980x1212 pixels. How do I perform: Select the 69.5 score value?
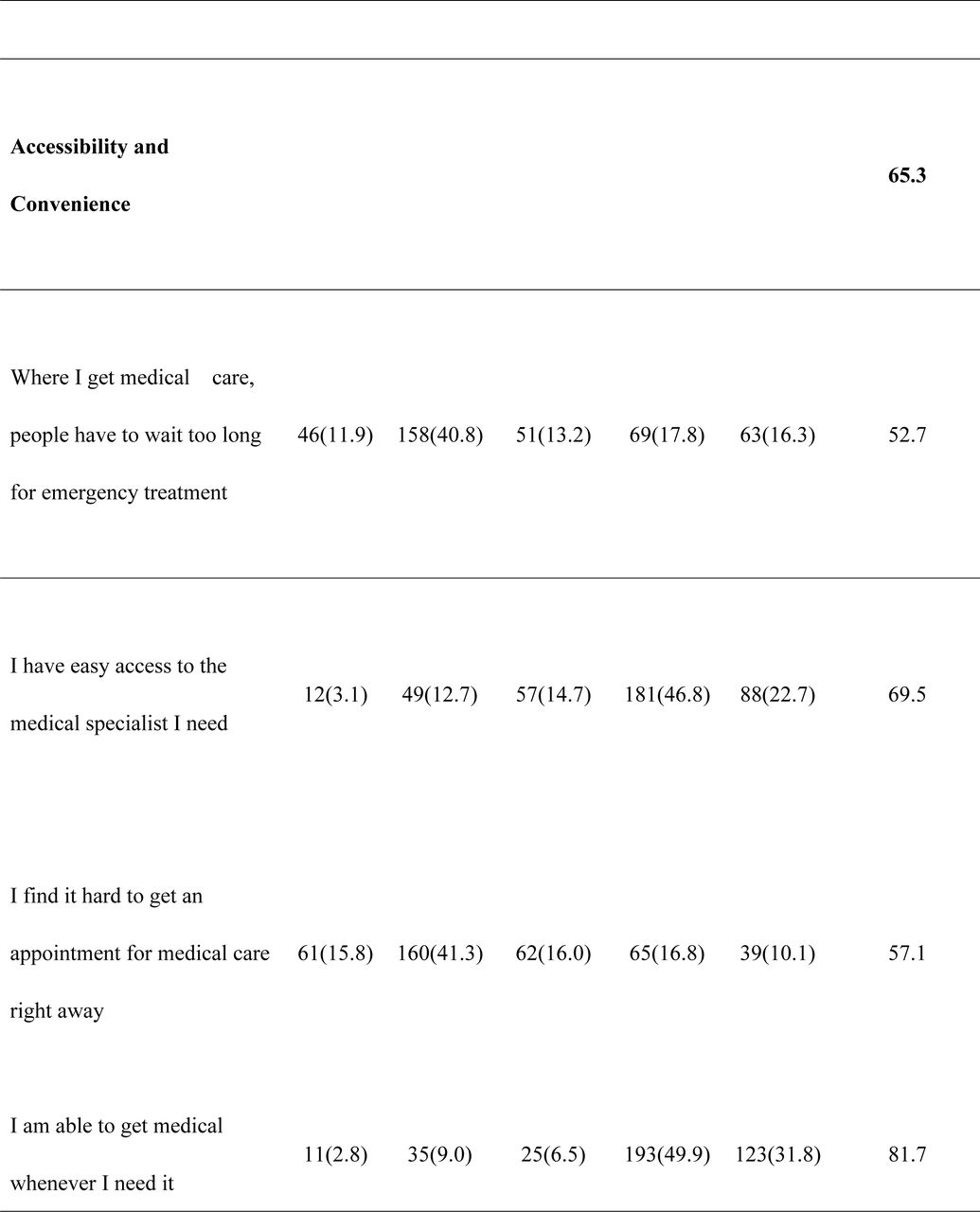click(907, 695)
